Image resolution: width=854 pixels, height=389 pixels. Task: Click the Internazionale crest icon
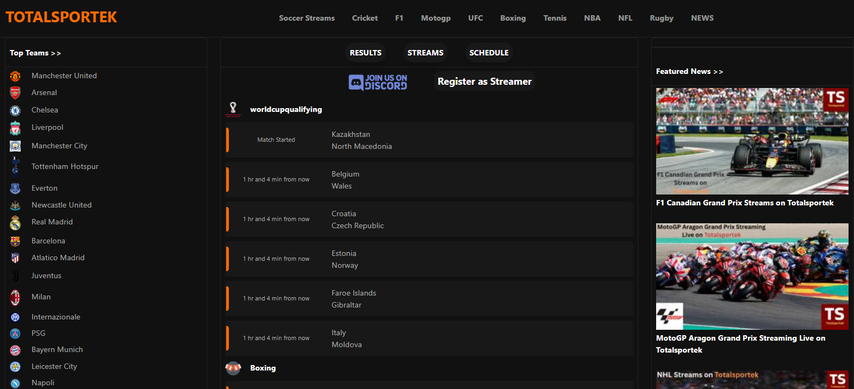[x=15, y=317]
